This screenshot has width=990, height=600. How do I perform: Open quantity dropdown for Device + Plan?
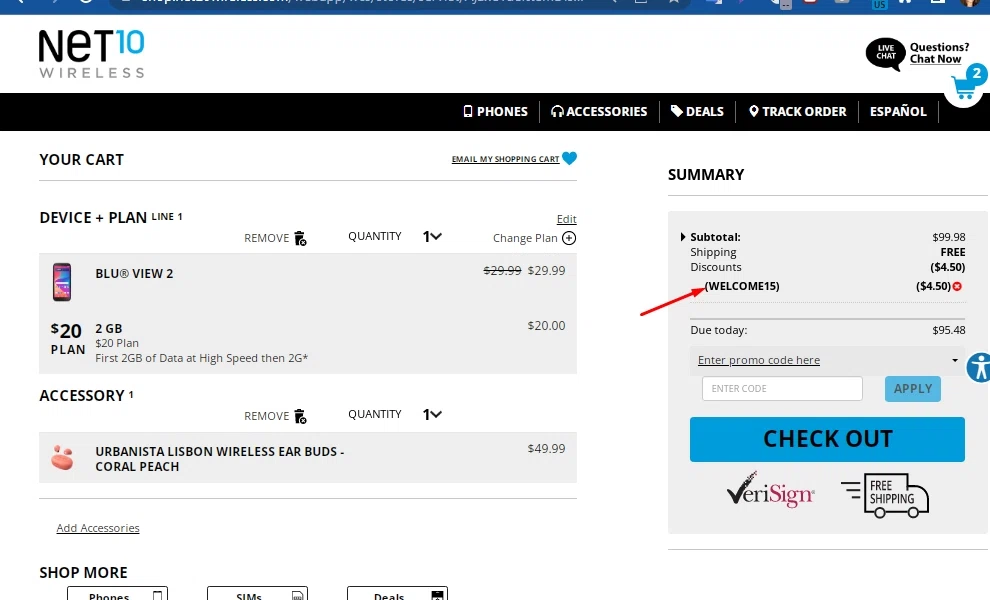[x=432, y=236]
